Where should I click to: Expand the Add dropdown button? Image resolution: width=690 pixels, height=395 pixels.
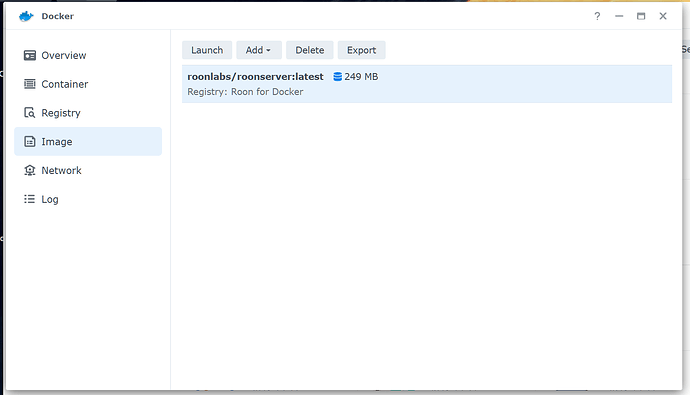(259, 50)
